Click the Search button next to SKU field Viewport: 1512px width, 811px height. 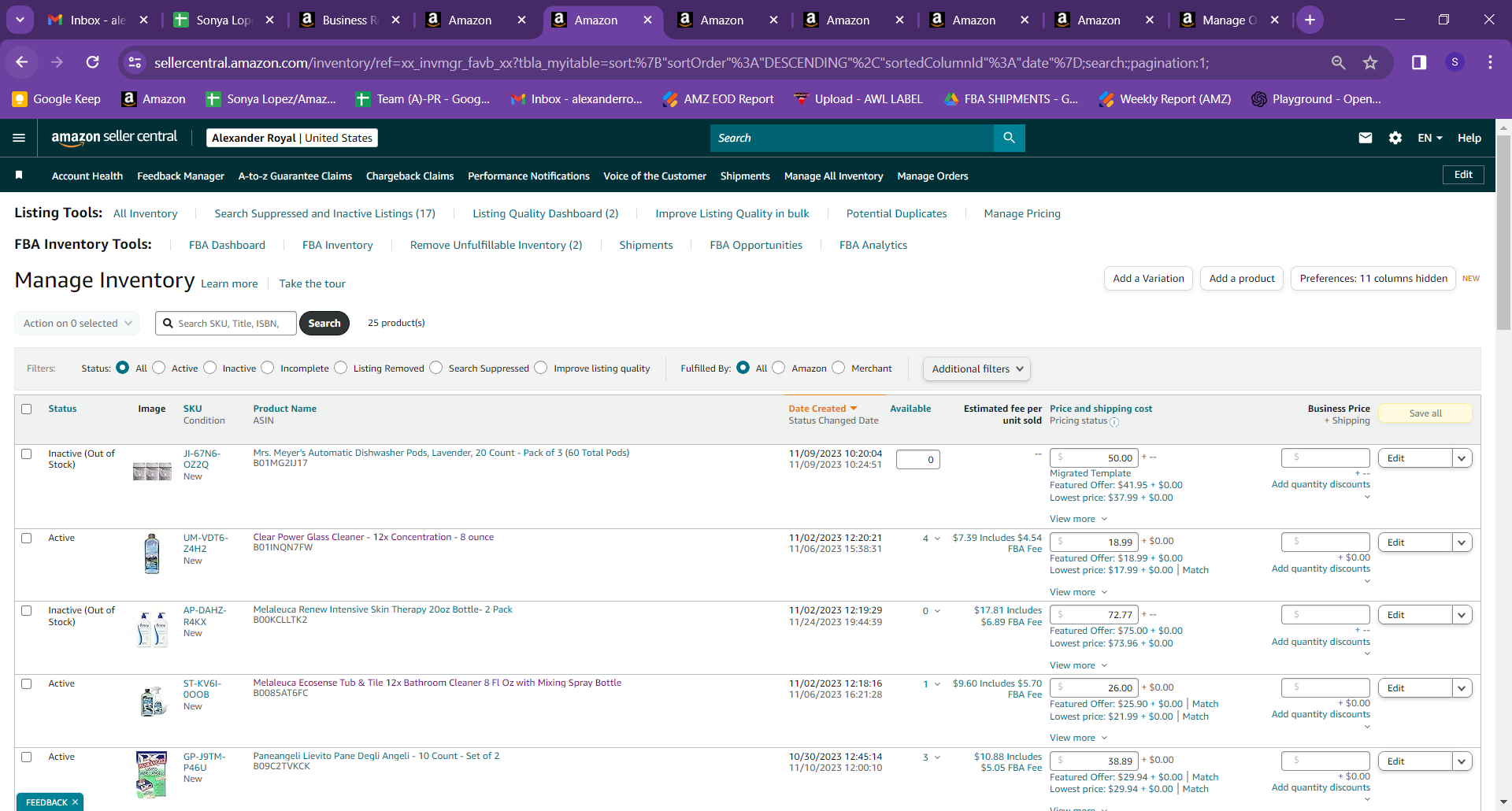click(324, 323)
